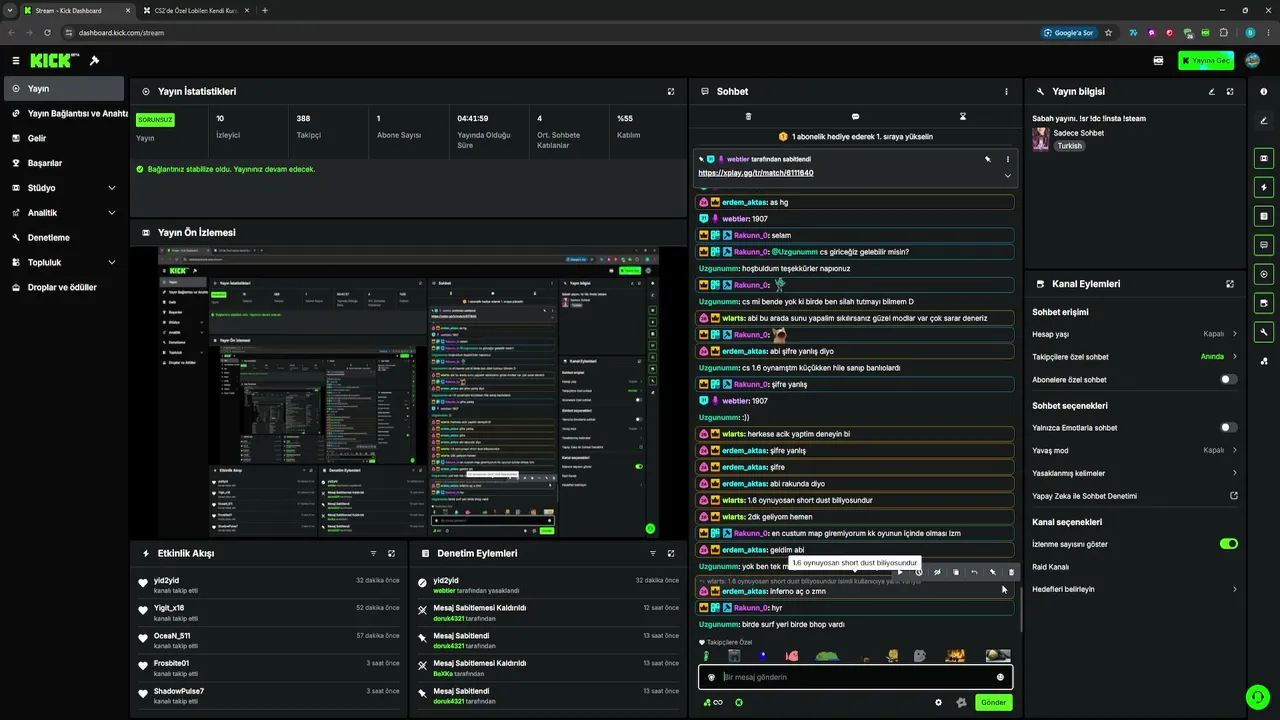Expand the Kanal Eylemleri panel to fullscreen

click(x=1230, y=284)
